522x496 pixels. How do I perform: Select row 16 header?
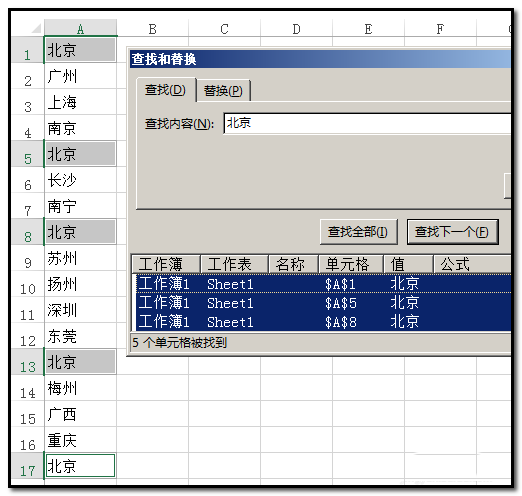pos(28,440)
